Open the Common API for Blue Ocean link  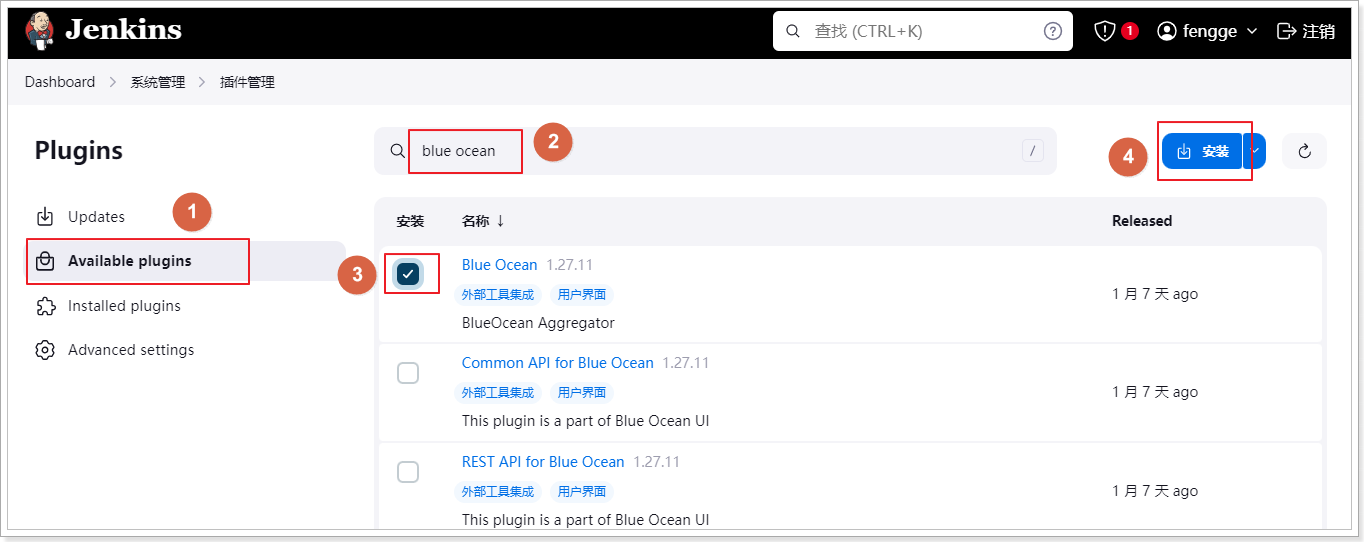[x=558, y=363]
